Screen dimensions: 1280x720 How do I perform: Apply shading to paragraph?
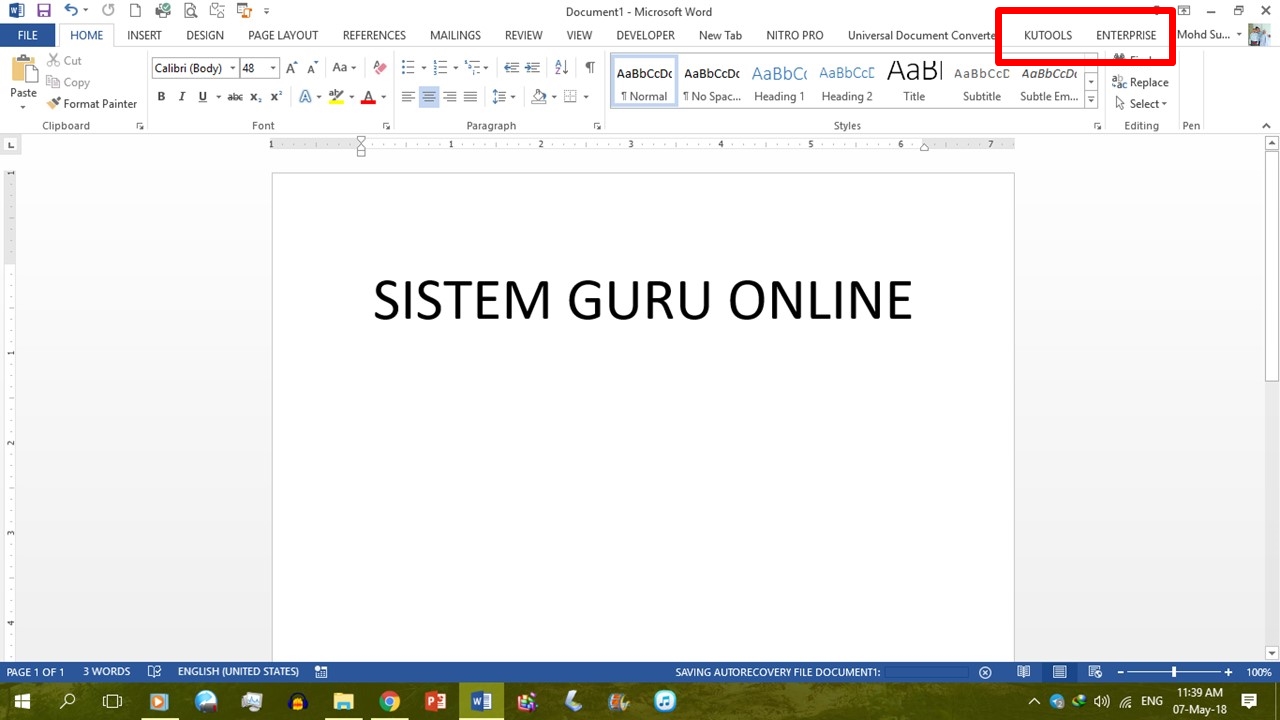click(x=539, y=97)
